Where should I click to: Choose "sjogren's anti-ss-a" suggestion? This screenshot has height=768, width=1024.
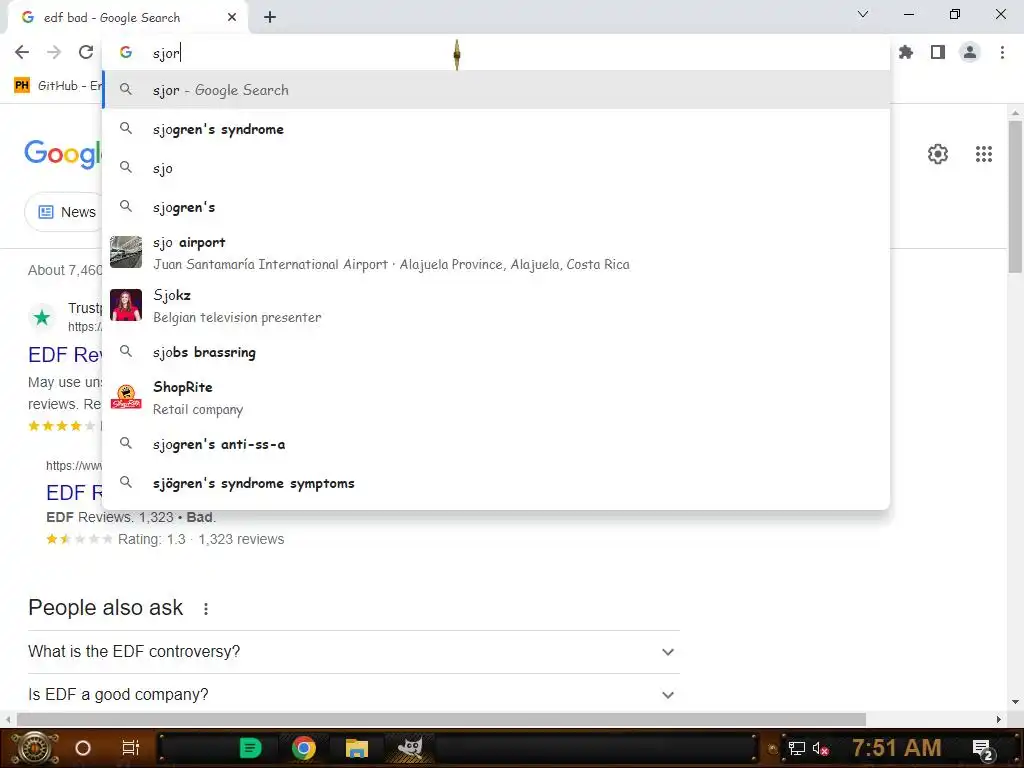coord(496,444)
